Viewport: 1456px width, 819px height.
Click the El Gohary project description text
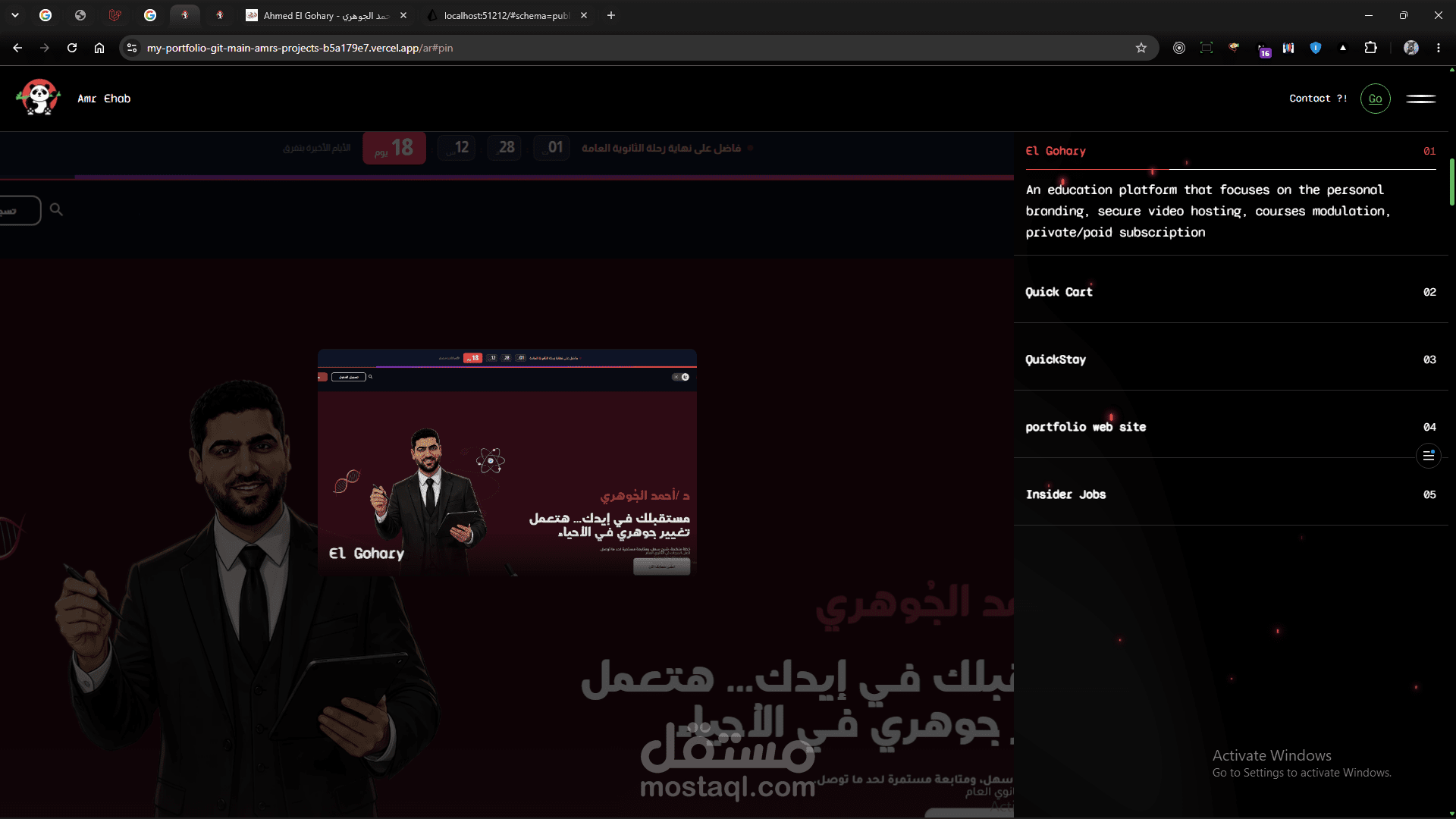(1209, 211)
